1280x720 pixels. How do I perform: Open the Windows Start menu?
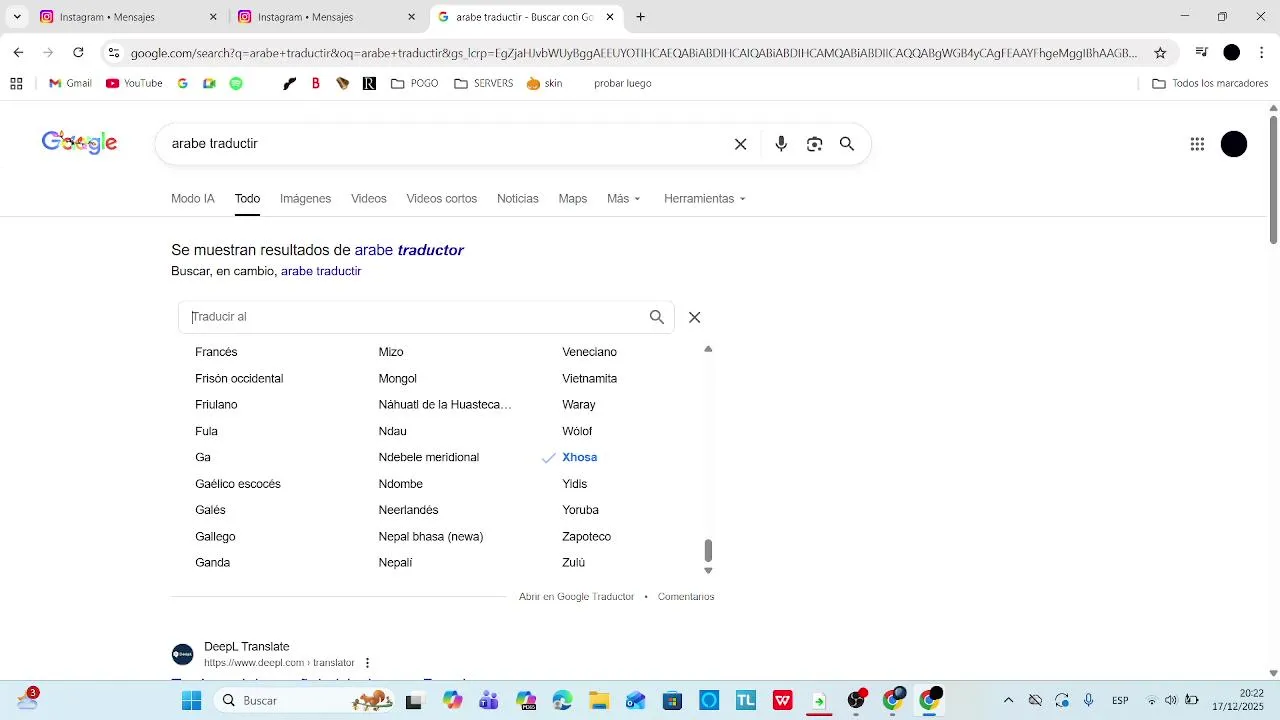coord(191,700)
